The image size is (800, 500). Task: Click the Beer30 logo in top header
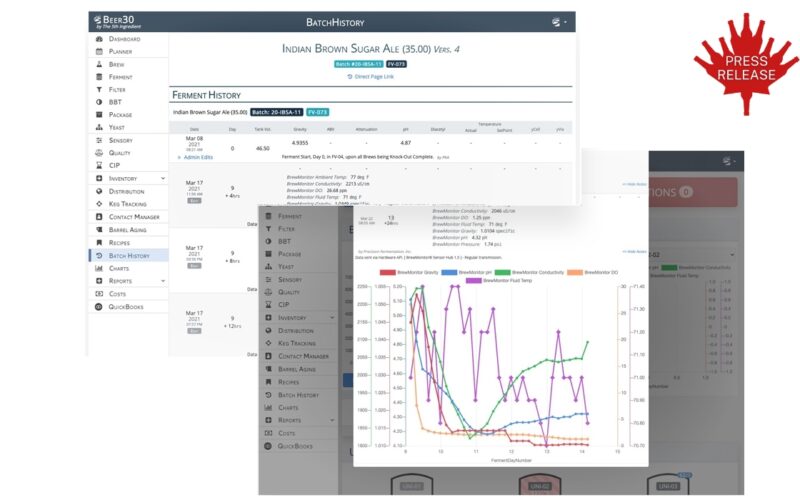click(117, 22)
